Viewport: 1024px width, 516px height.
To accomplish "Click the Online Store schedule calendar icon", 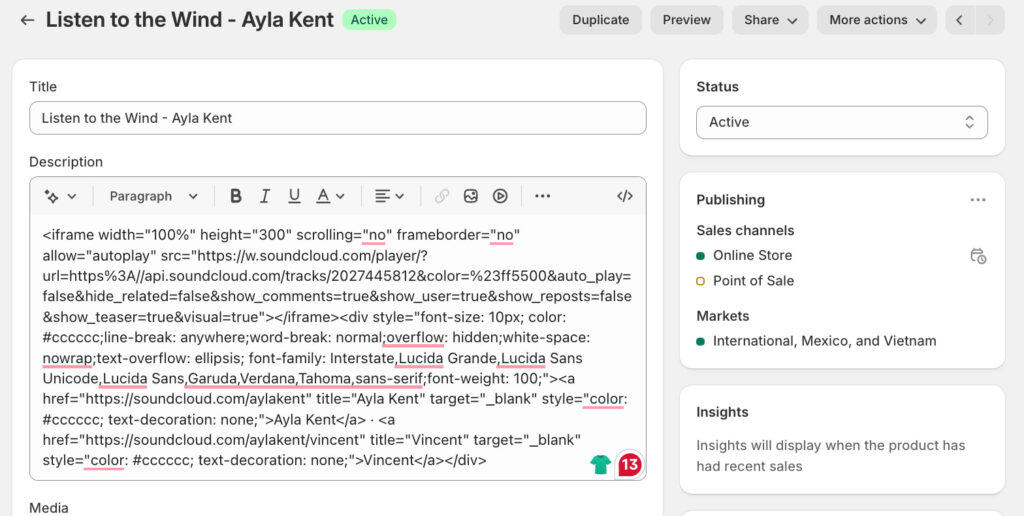I will point(978,256).
